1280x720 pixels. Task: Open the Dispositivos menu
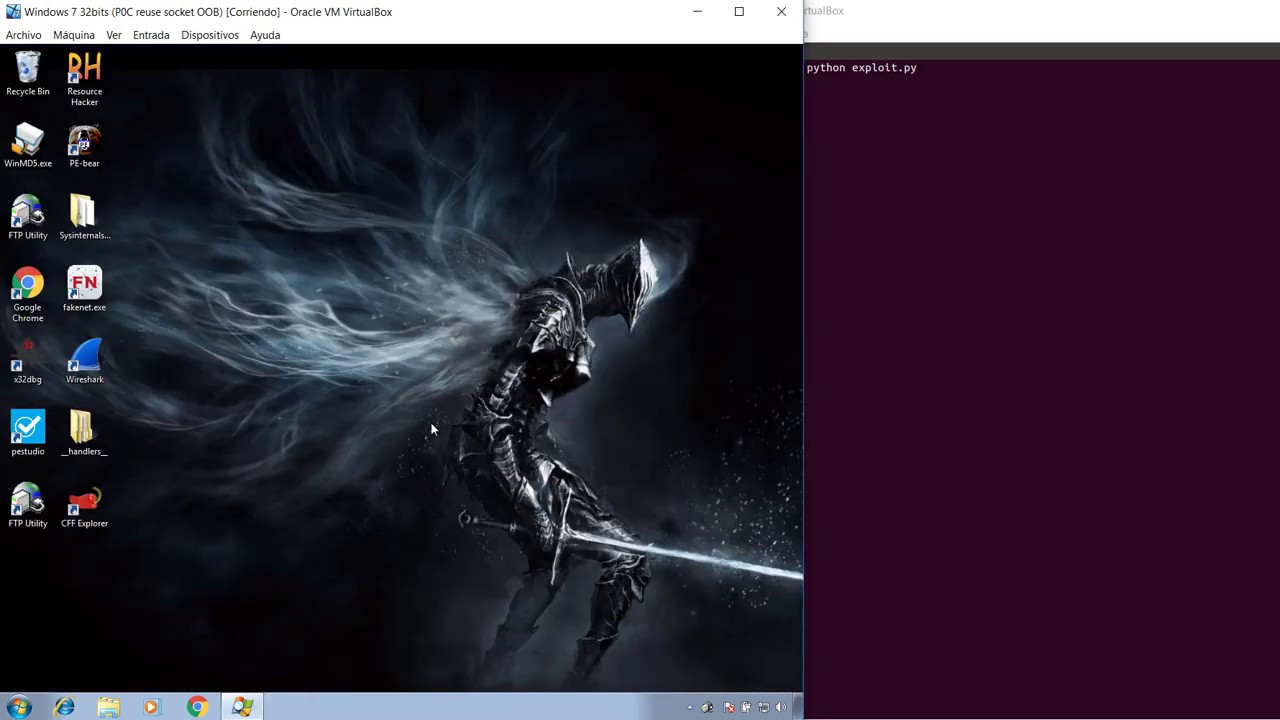[x=210, y=35]
